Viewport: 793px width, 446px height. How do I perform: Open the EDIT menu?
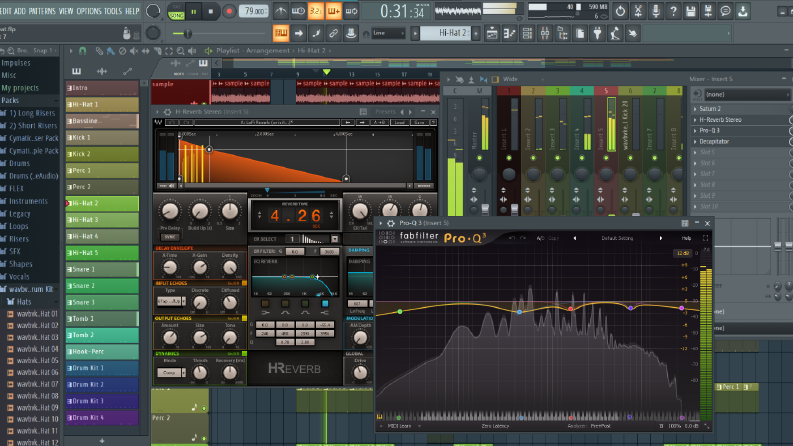pos(6,11)
